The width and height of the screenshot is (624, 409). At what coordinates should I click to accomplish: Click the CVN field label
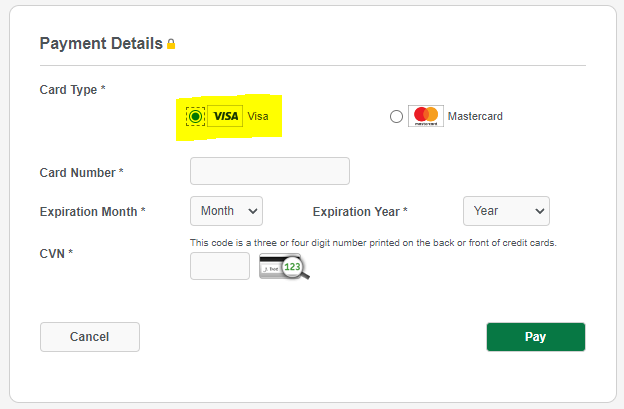pyautogui.click(x=56, y=253)
